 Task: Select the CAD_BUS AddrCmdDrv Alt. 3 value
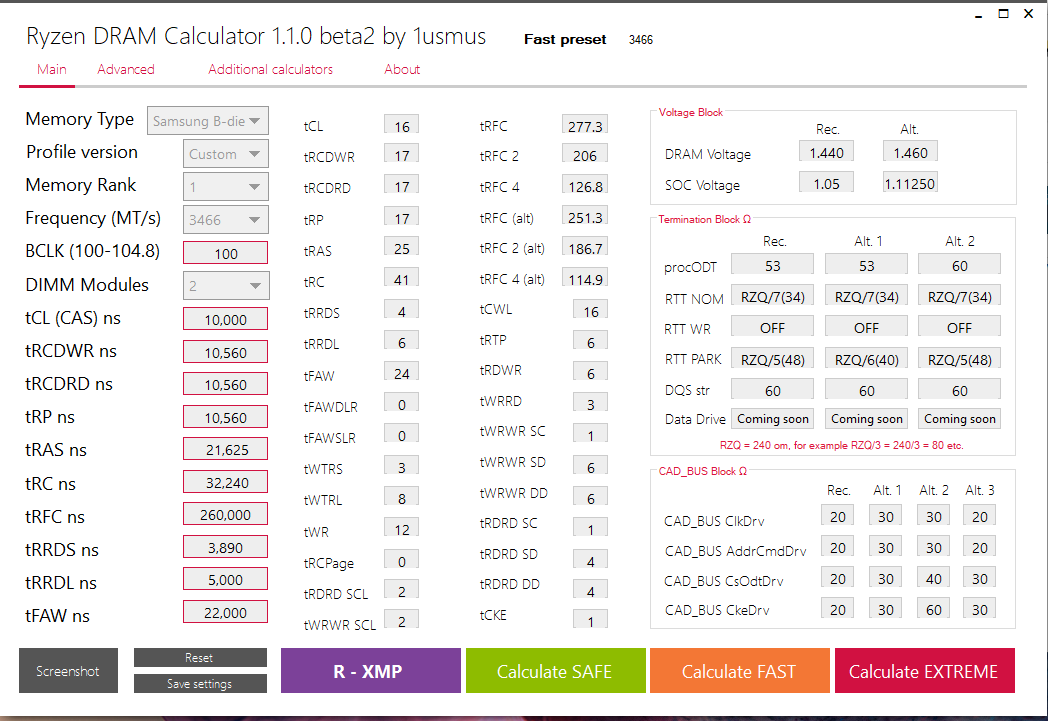980,547
